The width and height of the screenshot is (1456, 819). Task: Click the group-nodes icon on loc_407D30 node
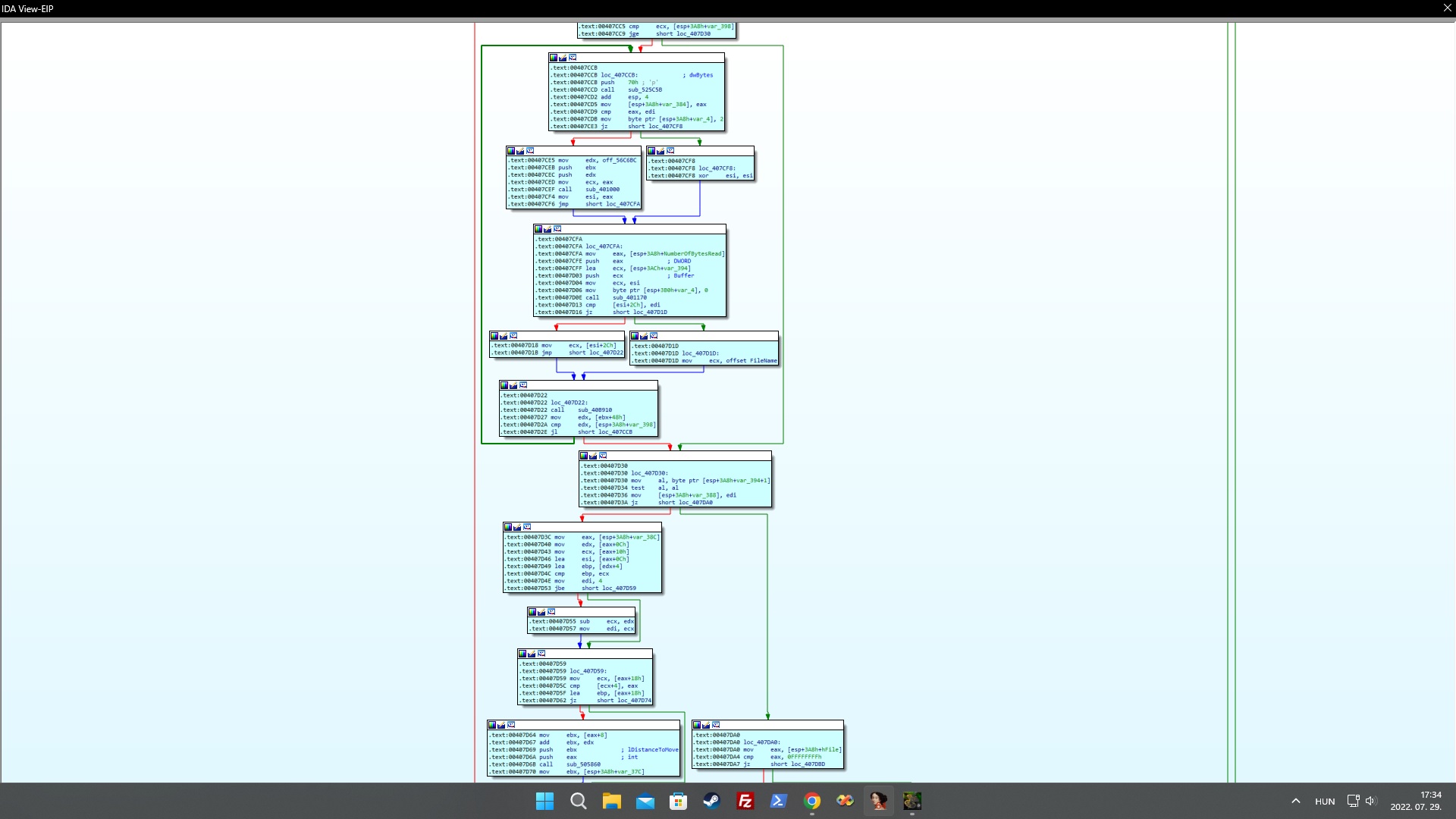pos(603,456)
